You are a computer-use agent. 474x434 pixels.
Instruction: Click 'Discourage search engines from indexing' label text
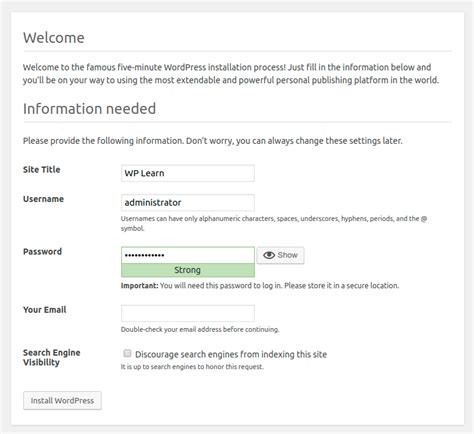click(231, 354)
